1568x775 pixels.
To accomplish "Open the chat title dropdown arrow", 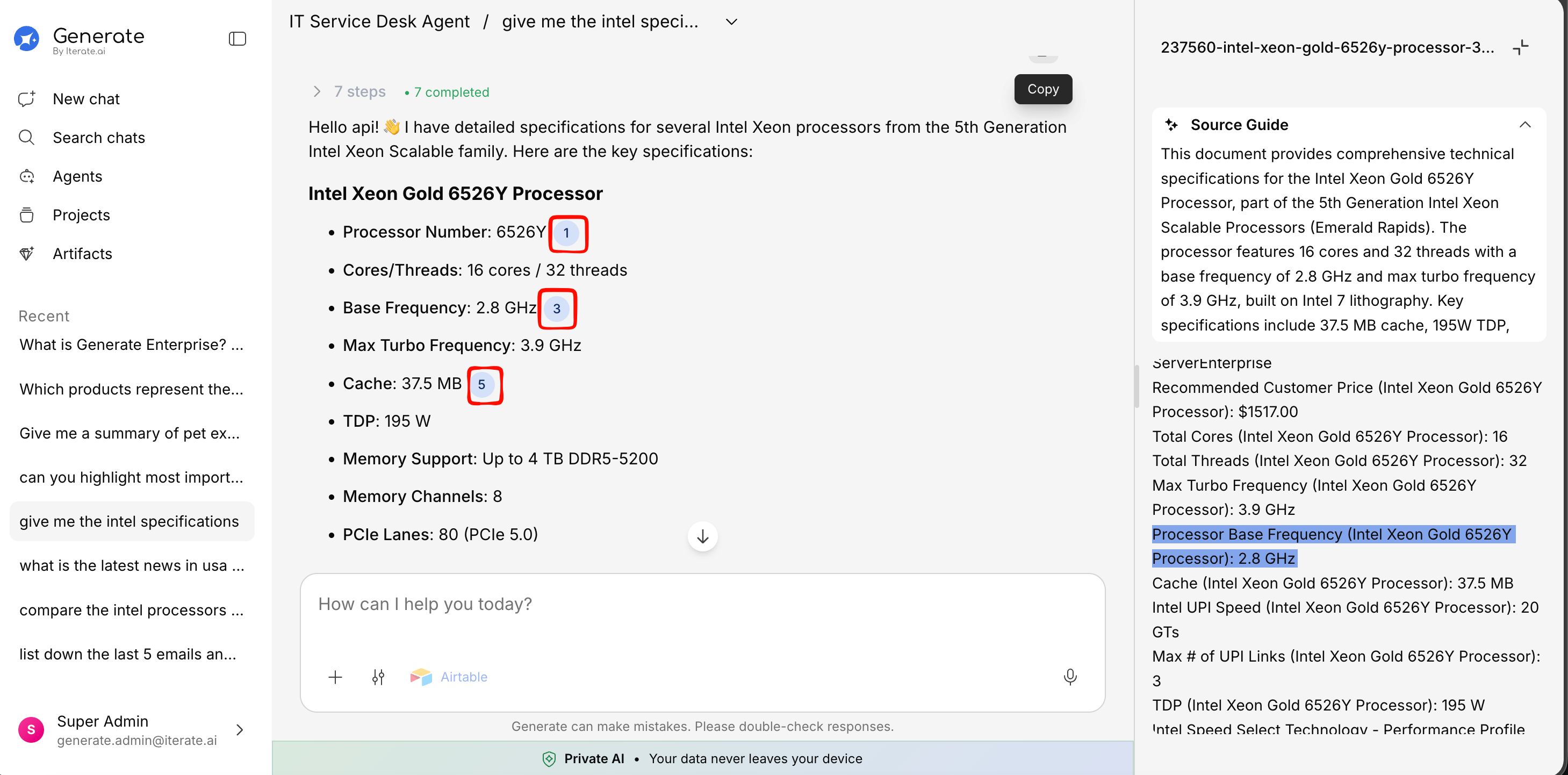I will click(x=731, y=22).
